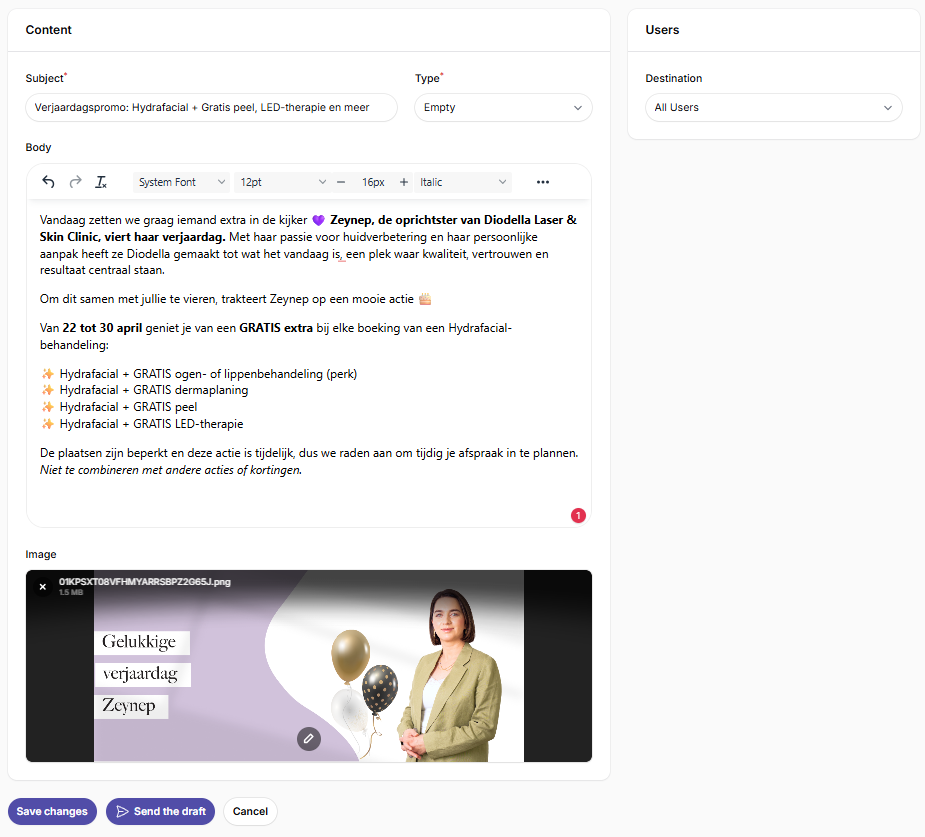Open the Destination dropdown showing All Users
Viewport: 925px width, 837px height.
[x=773, y=107]
